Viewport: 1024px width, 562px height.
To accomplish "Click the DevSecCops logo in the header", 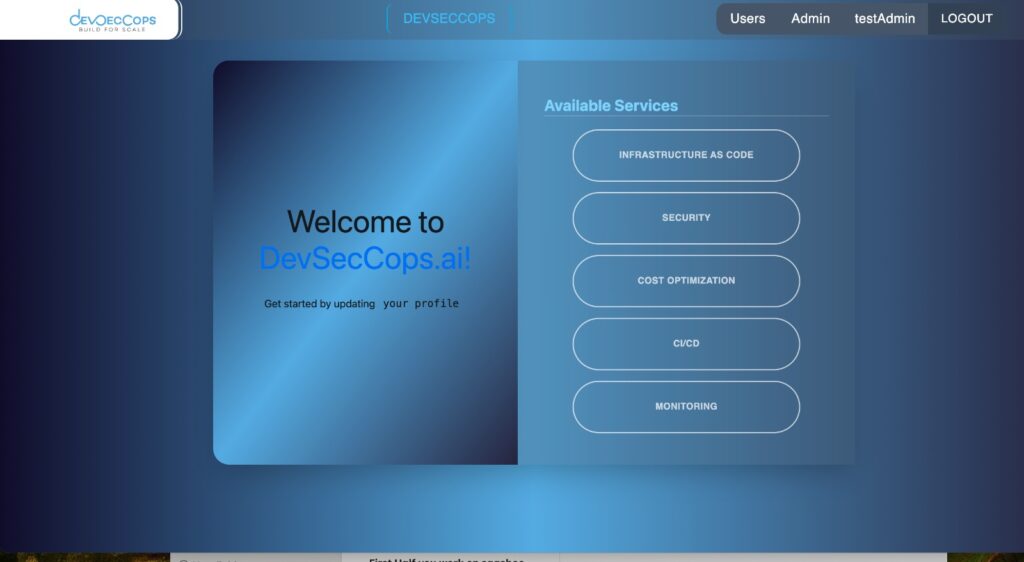I will 112,18.
